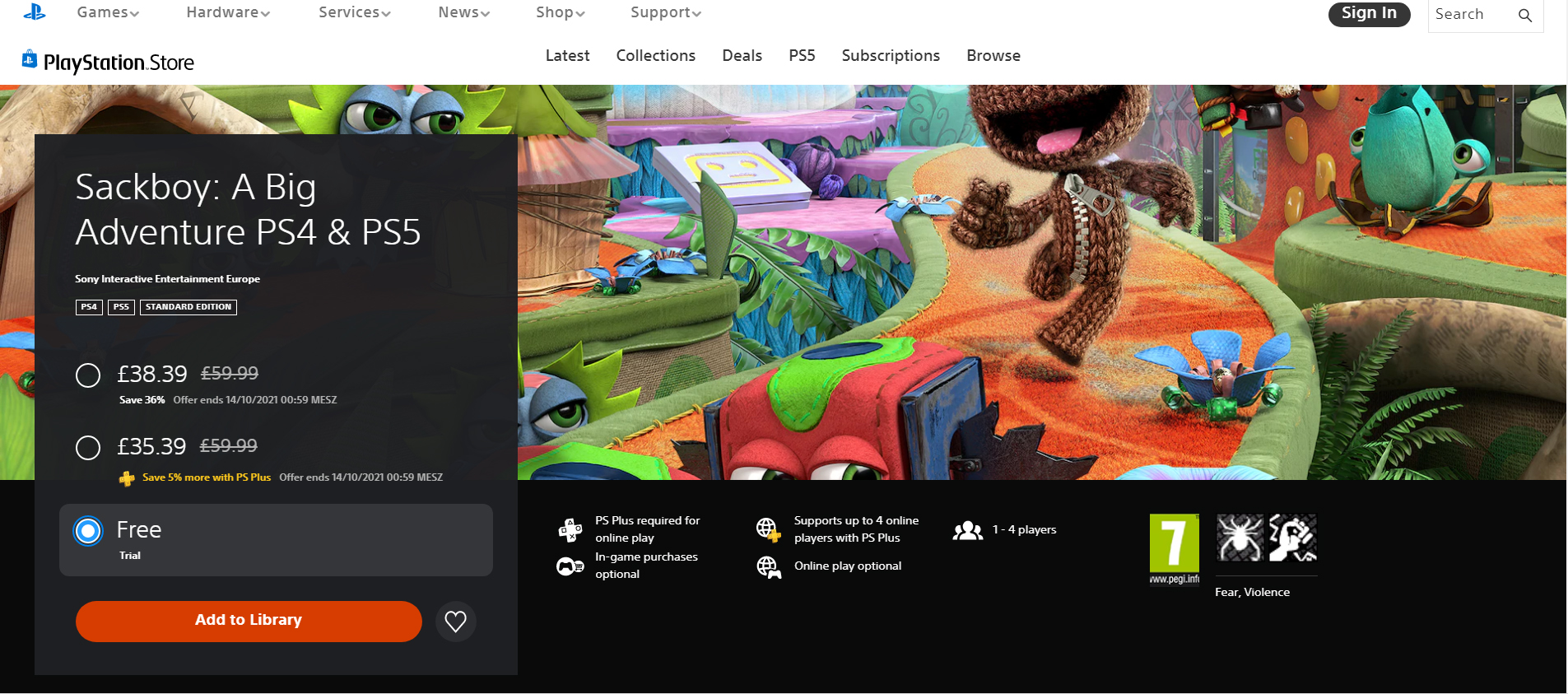Click the PlayStation logo icon

[34, 12]
